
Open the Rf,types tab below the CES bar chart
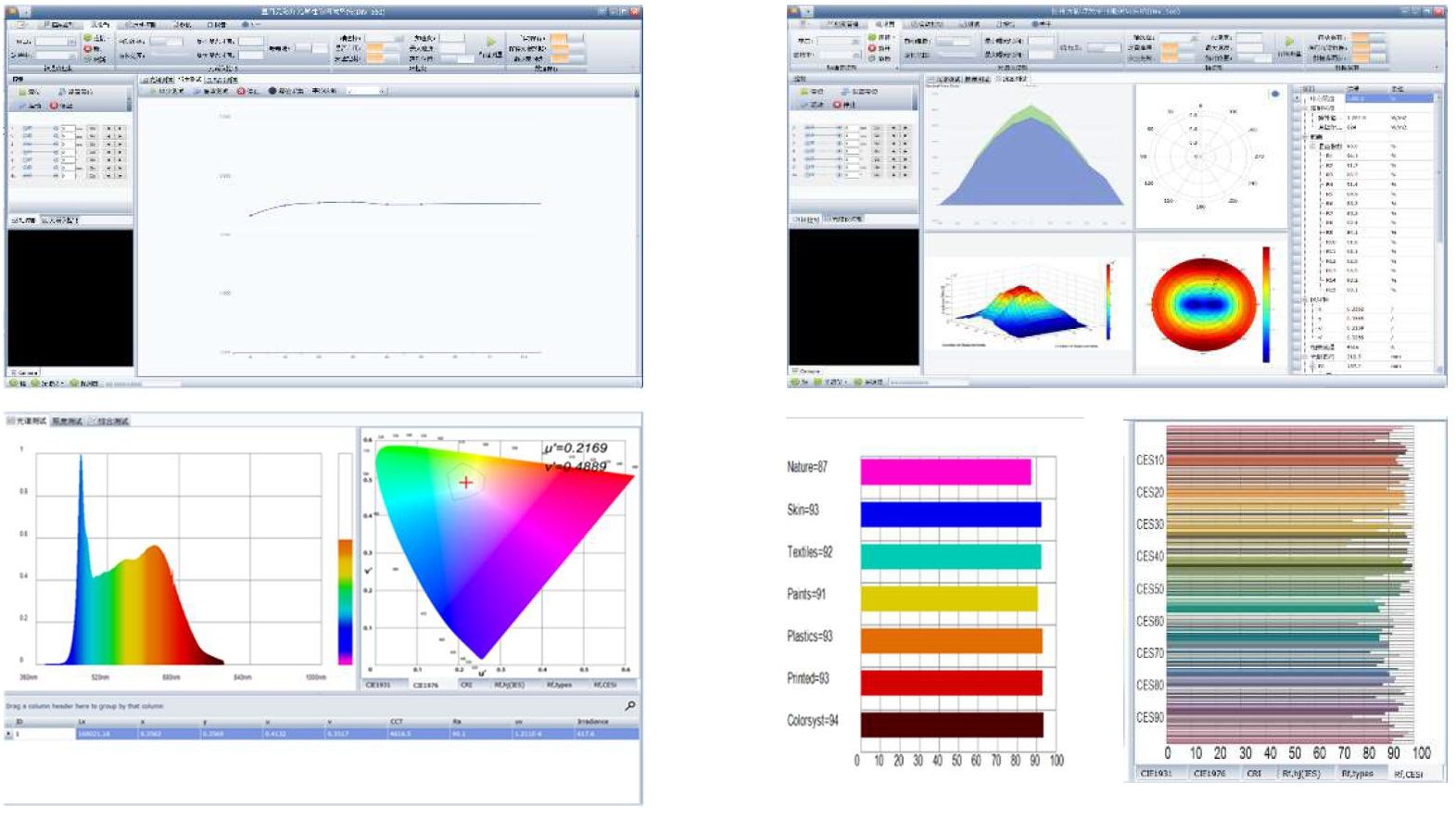[1357, 774]
